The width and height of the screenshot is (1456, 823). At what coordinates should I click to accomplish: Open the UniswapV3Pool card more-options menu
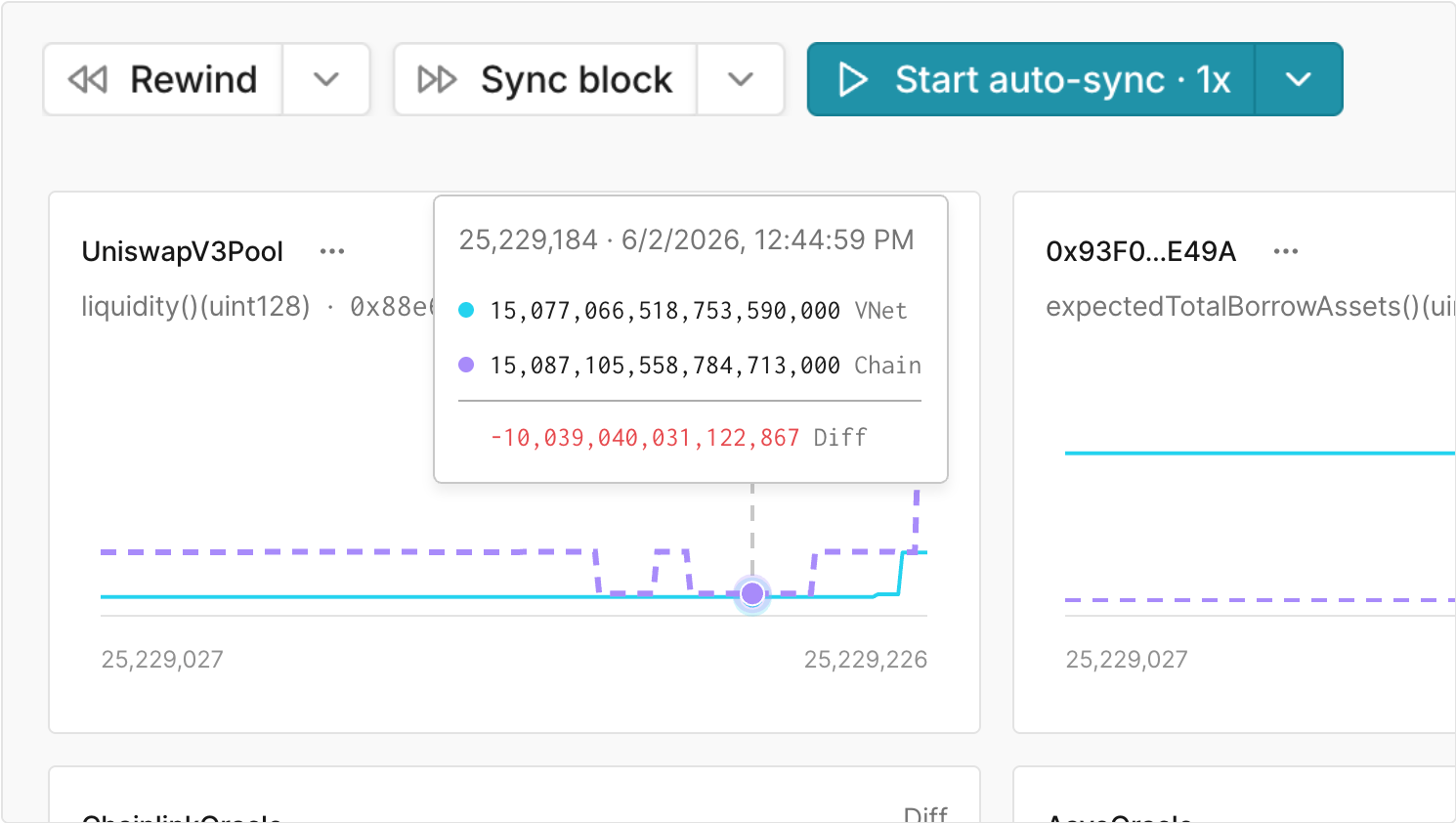pos(332,251)
